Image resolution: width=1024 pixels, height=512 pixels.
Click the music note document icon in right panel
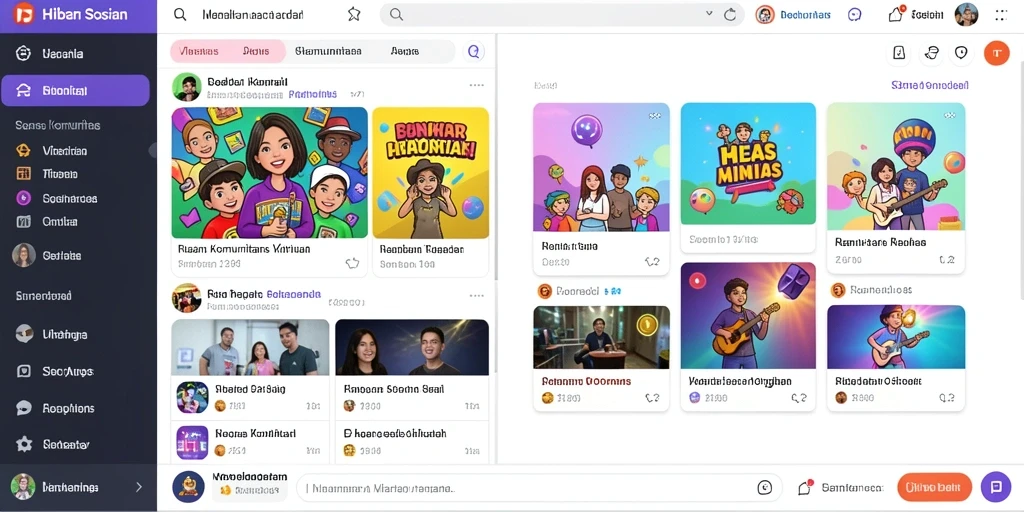pos(899,54)
